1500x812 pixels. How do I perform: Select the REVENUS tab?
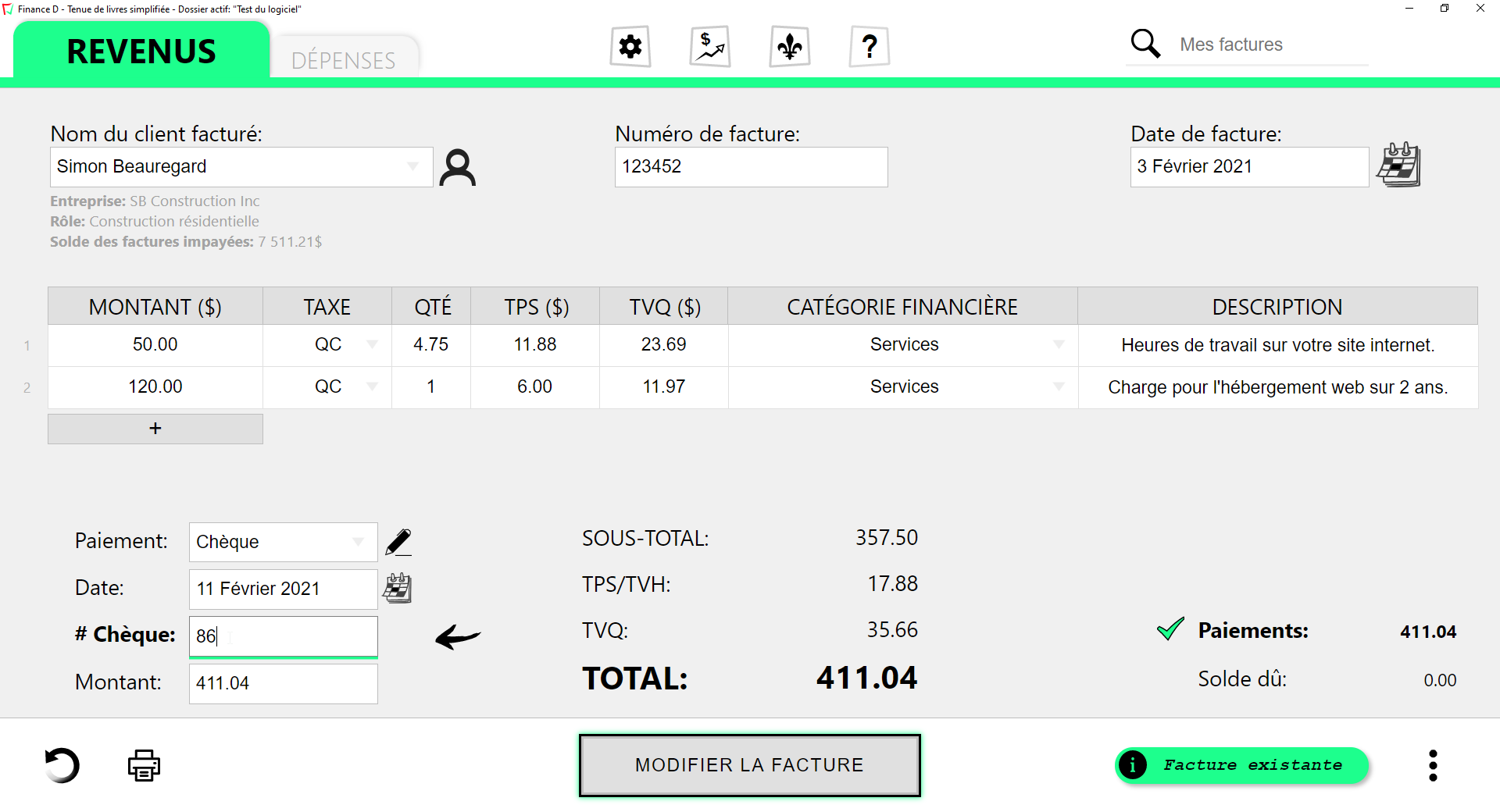[141, 51]
